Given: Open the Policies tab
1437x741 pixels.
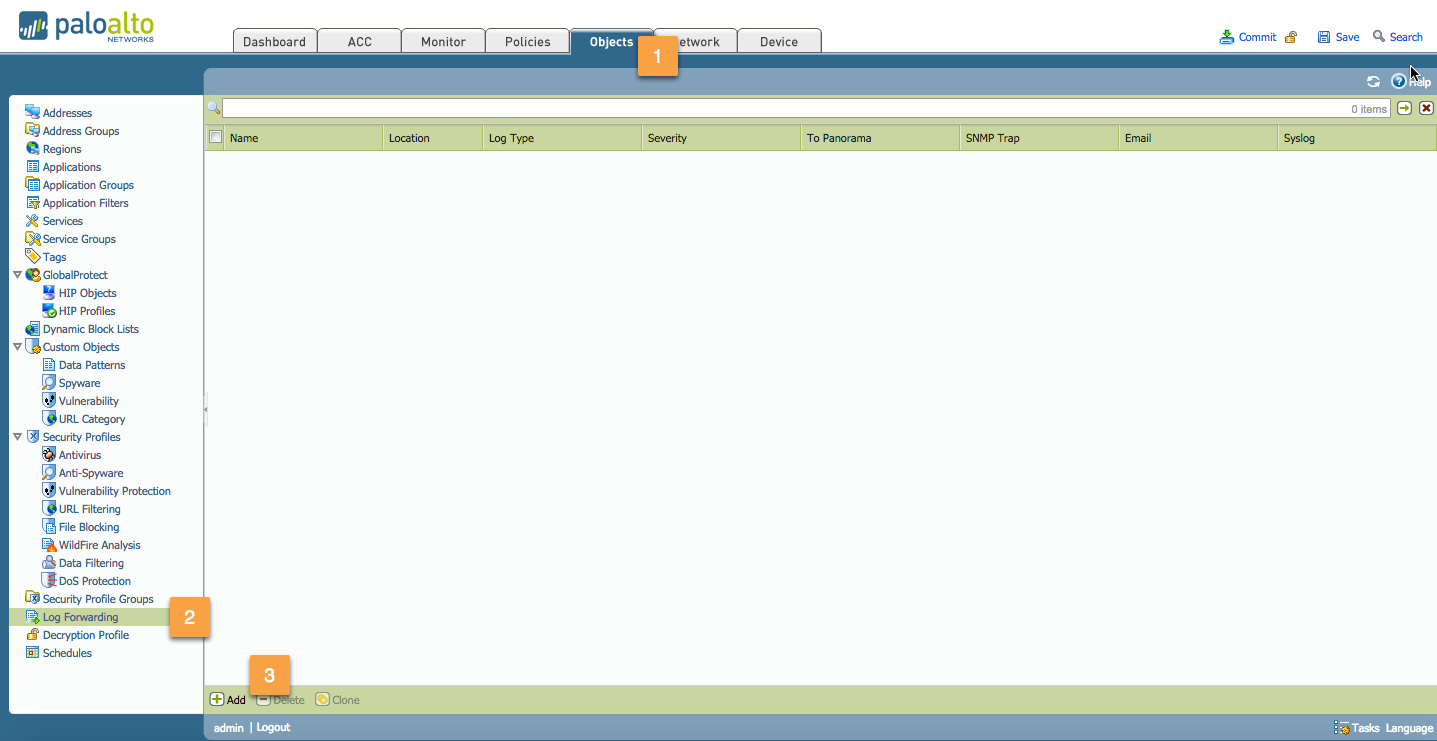Looking at the screenshot, I should click(527, 41).
